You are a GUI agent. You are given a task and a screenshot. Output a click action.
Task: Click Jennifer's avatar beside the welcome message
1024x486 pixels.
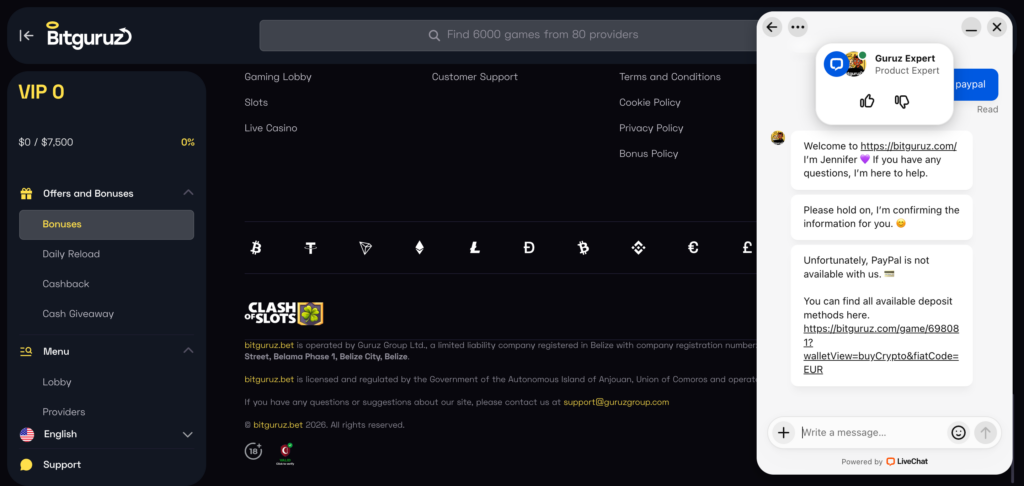[x=777, y=138]
